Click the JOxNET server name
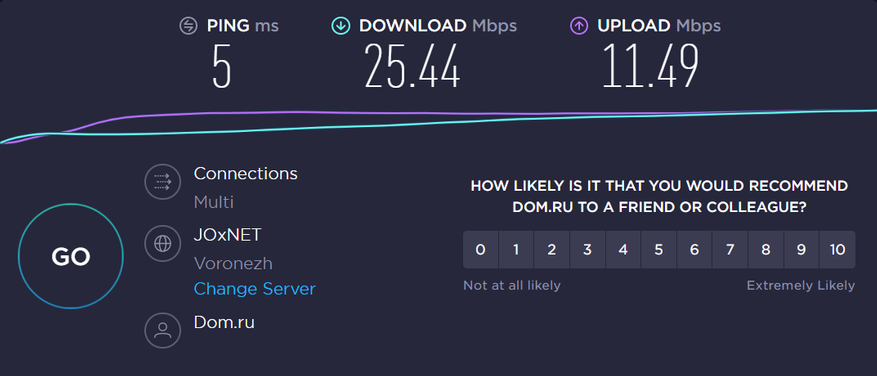This screenshot has width=877, height=376. (228, 234)
